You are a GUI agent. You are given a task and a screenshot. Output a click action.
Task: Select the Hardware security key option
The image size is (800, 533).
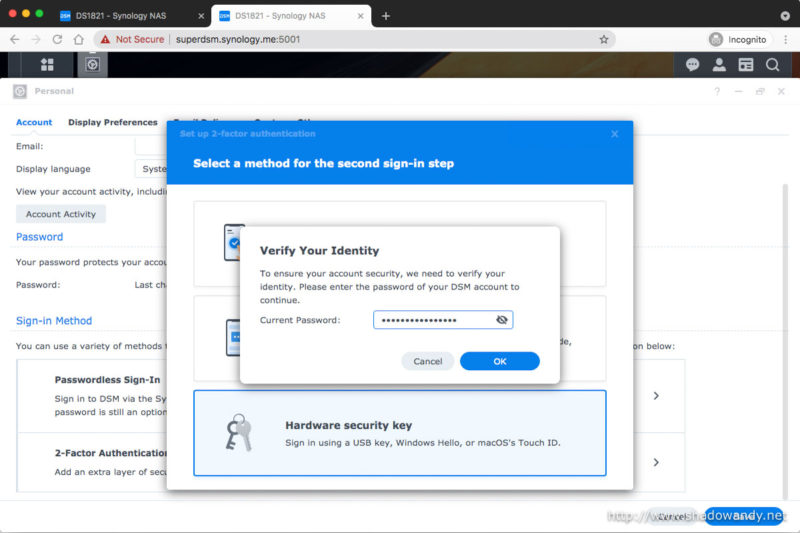click(x=400, y=433)
